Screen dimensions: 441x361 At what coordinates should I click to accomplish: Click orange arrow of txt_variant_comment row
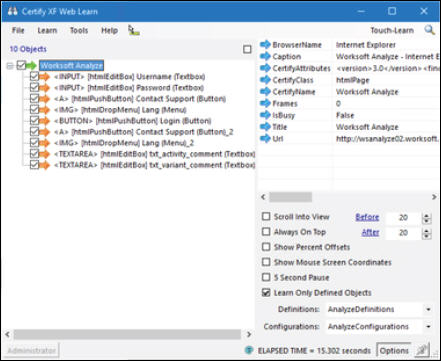(x=44, y=165)
